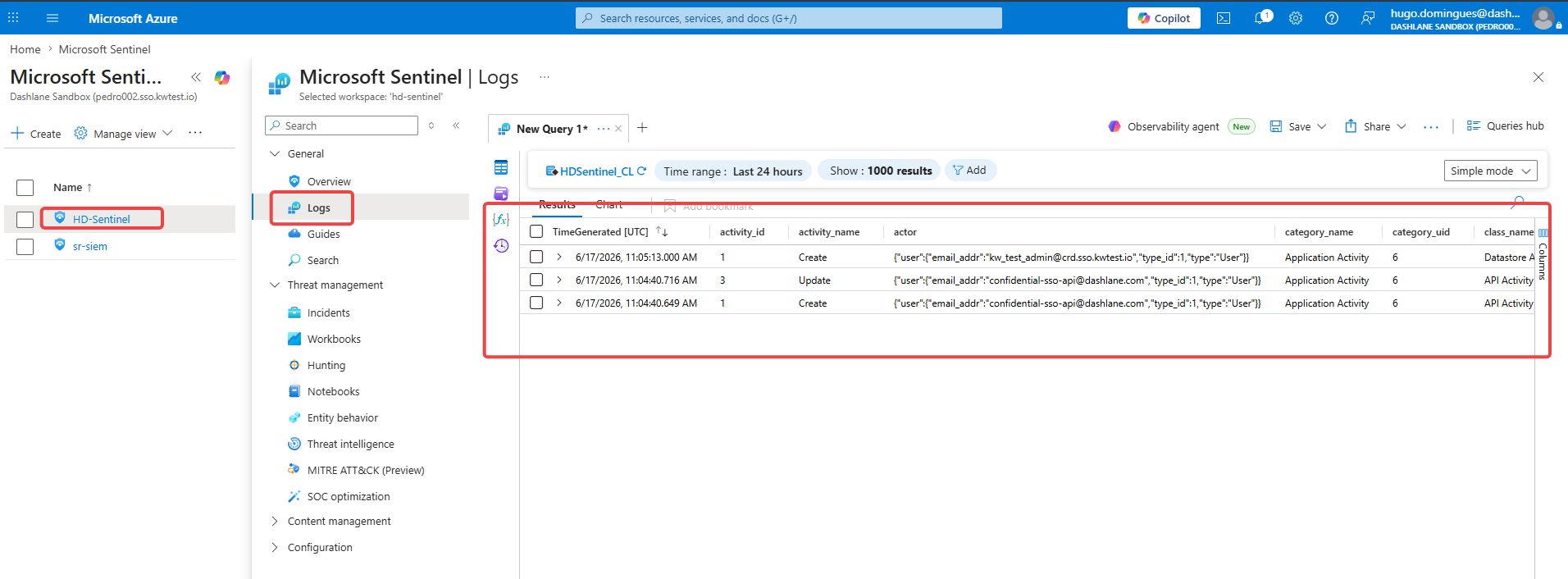
Task: Focus the Sentinel menu Search field
Action: (342, 125)
